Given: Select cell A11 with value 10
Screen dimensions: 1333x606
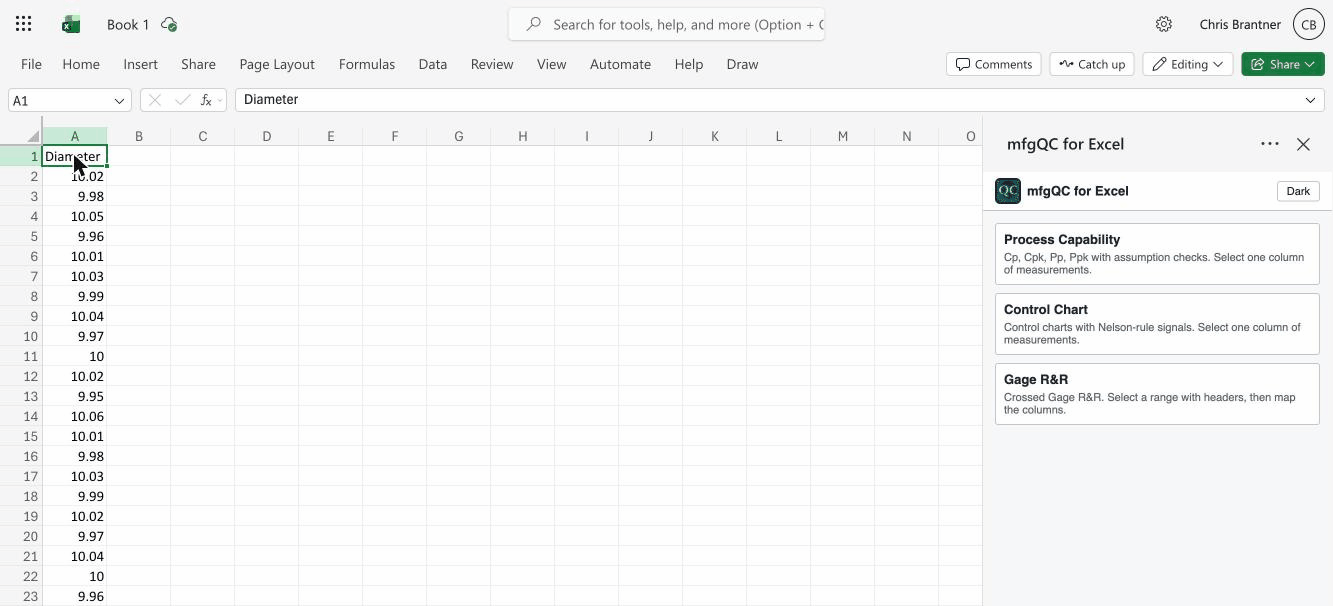Looking at the screenshot, I should point(75,356).
